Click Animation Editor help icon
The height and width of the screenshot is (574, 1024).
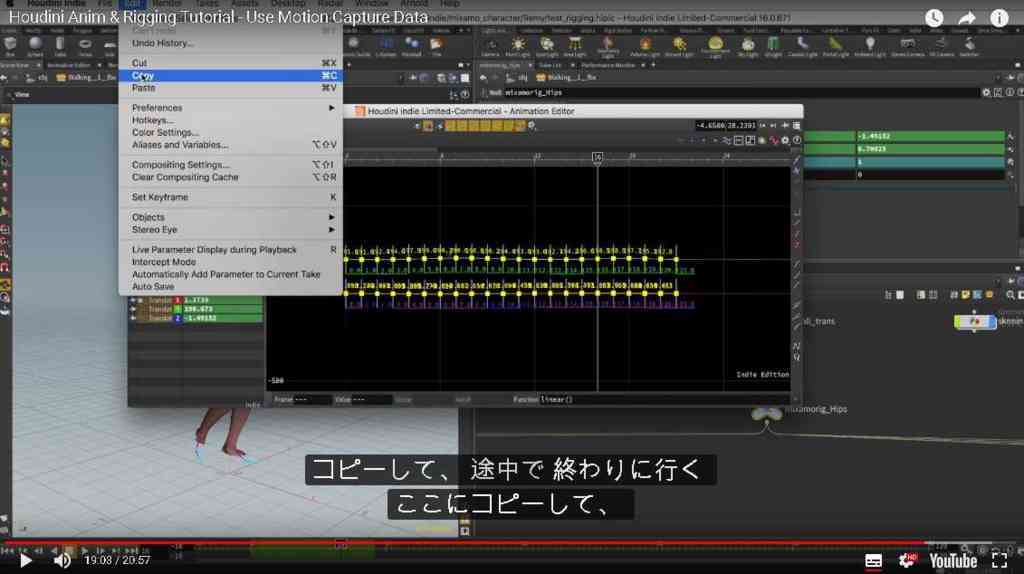796,140
